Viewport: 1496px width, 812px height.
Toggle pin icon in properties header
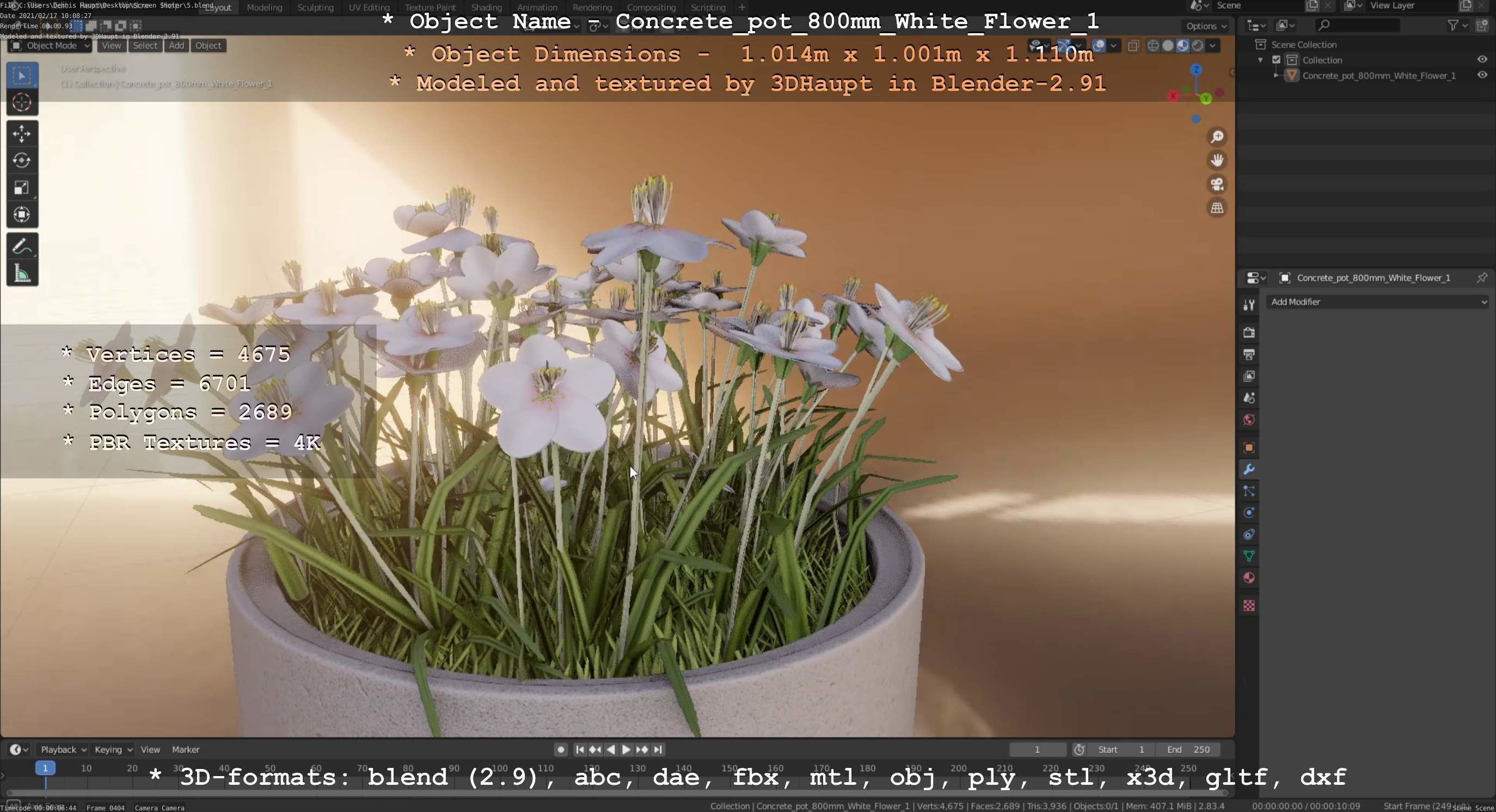(x=1482, y=278)
